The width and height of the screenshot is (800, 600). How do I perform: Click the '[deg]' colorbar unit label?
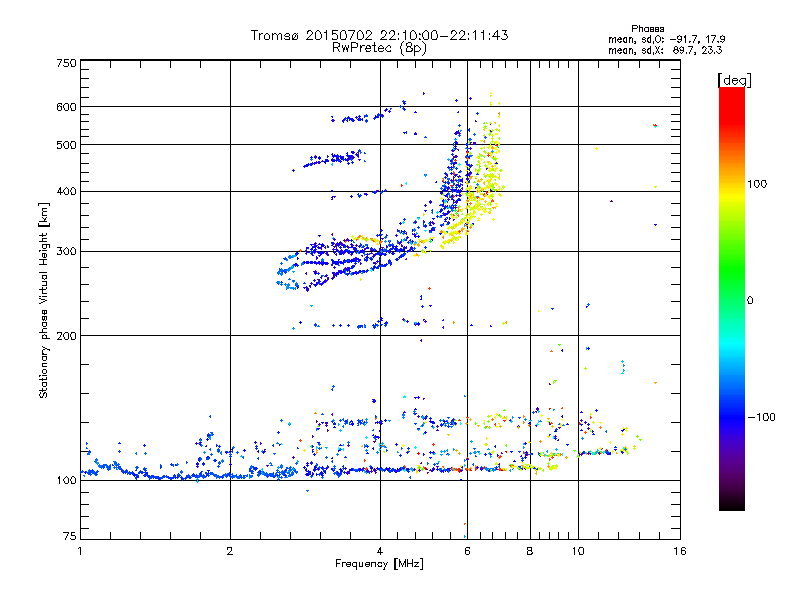pyautogui.click(x=734, y=80)
